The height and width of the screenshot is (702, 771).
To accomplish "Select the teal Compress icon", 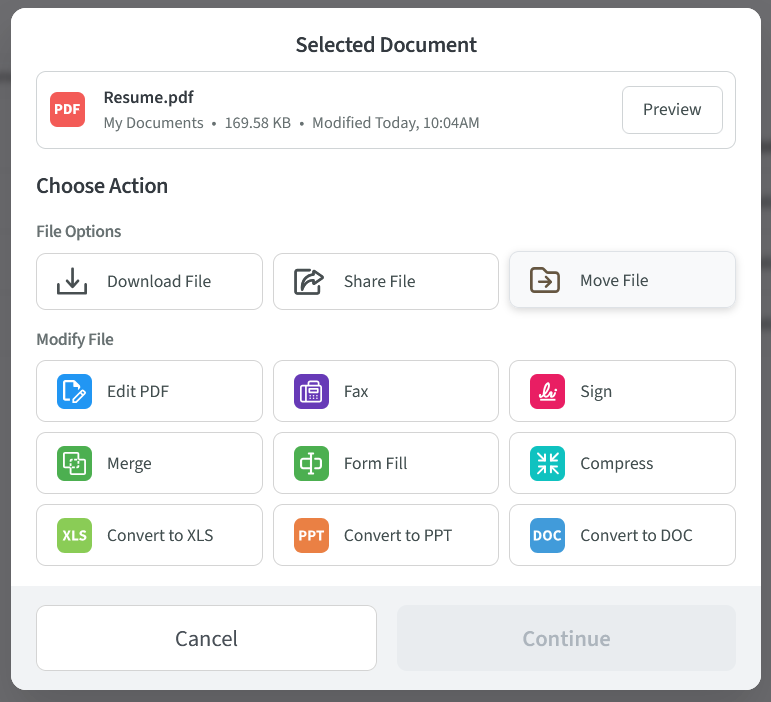I will 547,464.
